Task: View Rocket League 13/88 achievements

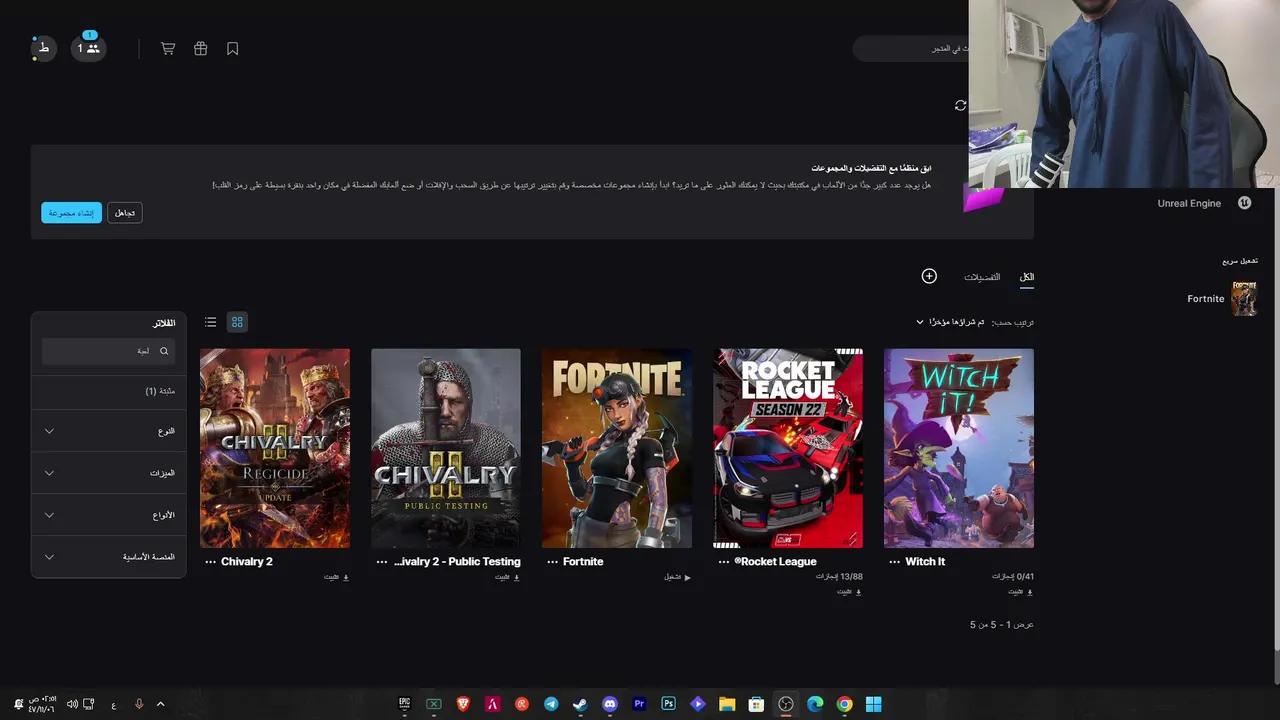Action: pos(839,577)
